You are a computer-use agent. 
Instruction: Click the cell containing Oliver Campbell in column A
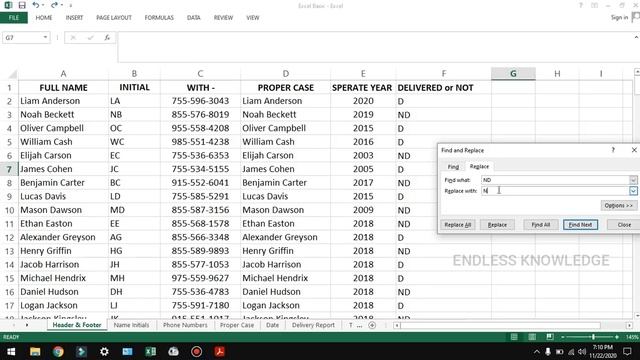coord(63,128)
